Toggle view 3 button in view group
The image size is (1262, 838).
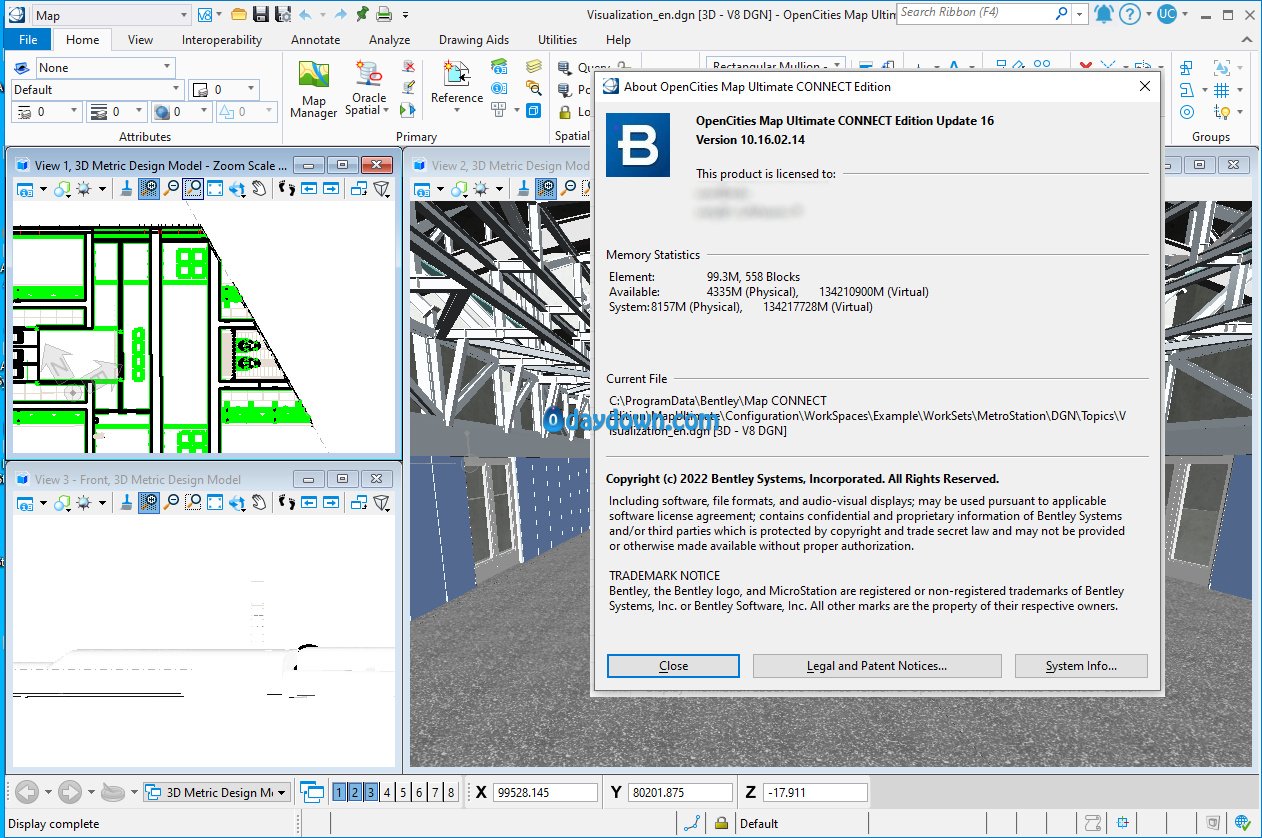(x=371, y=792)
